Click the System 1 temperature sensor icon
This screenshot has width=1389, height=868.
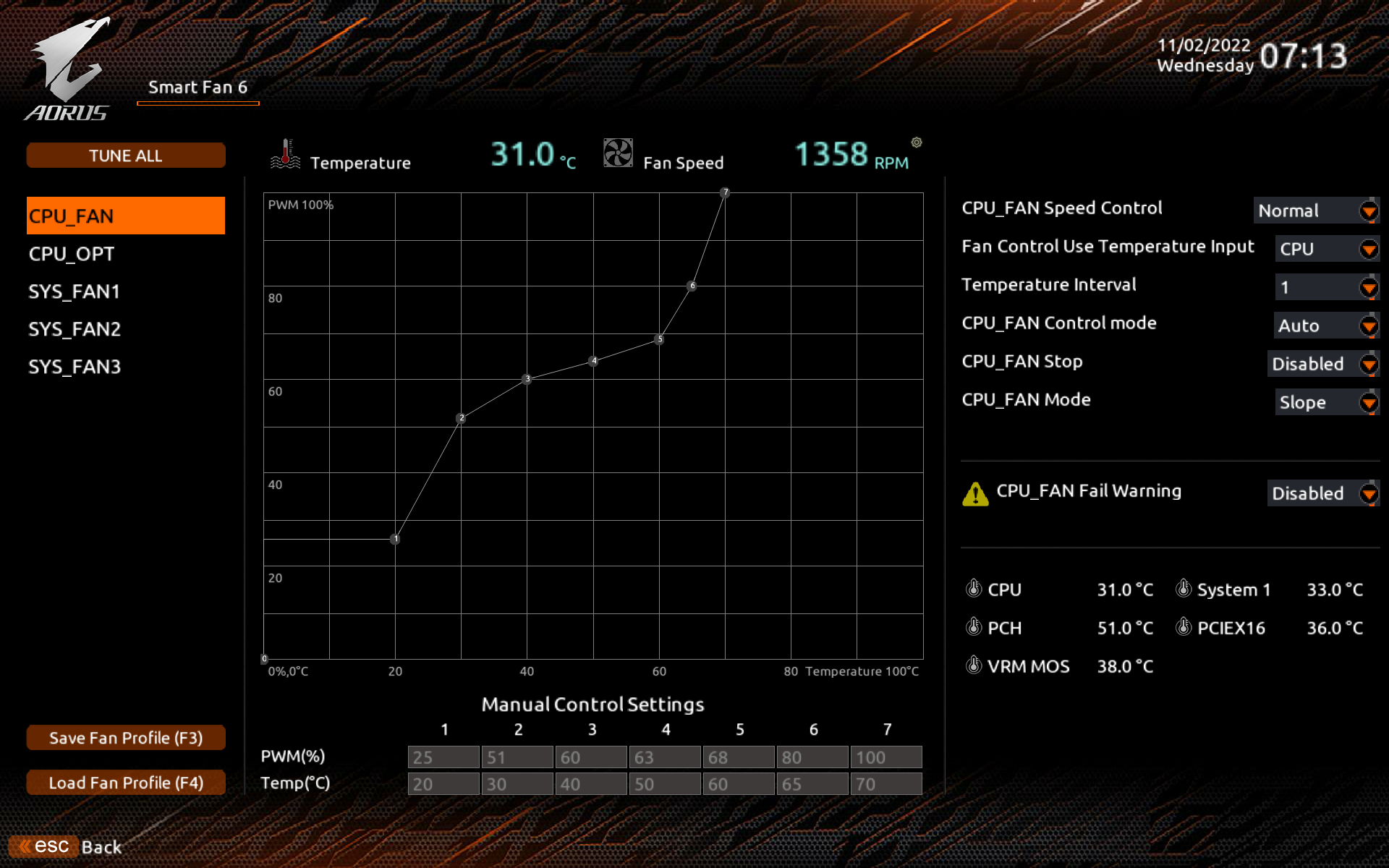click(x=1184, y=588)
